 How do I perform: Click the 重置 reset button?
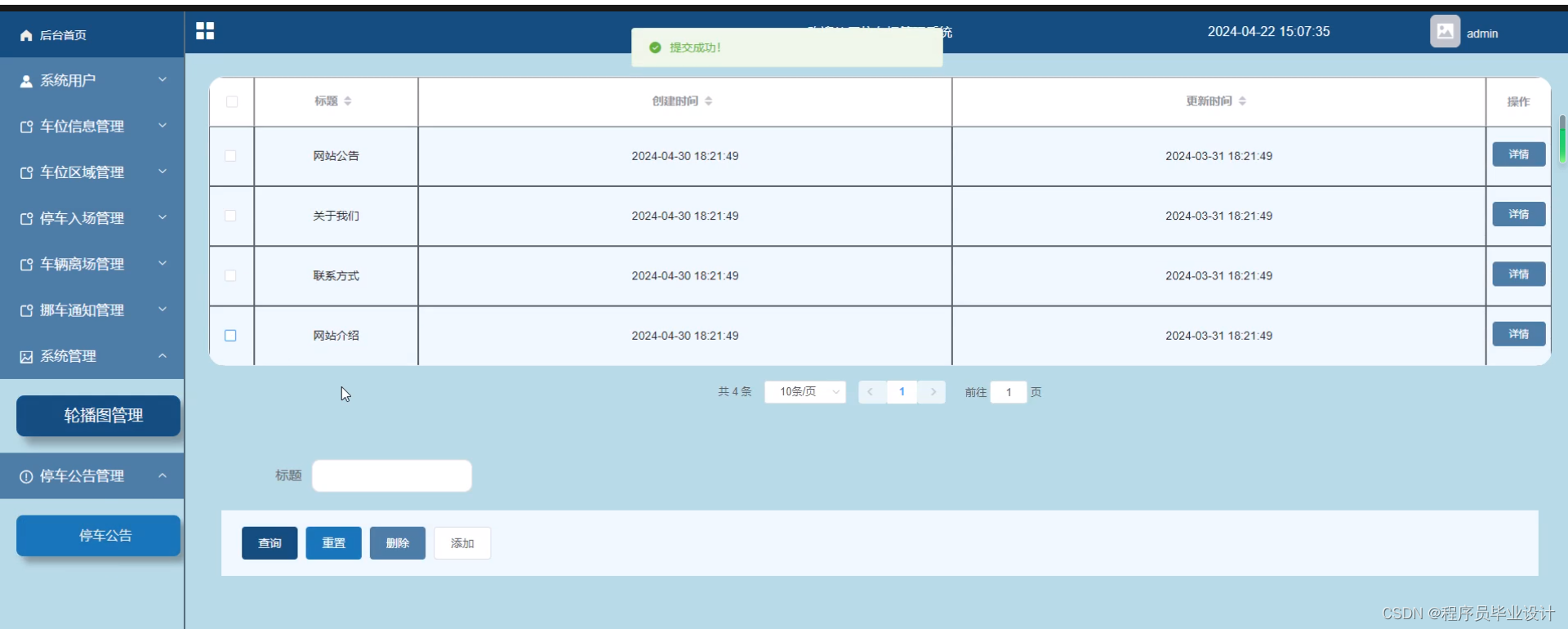click(x=333, y=543)
